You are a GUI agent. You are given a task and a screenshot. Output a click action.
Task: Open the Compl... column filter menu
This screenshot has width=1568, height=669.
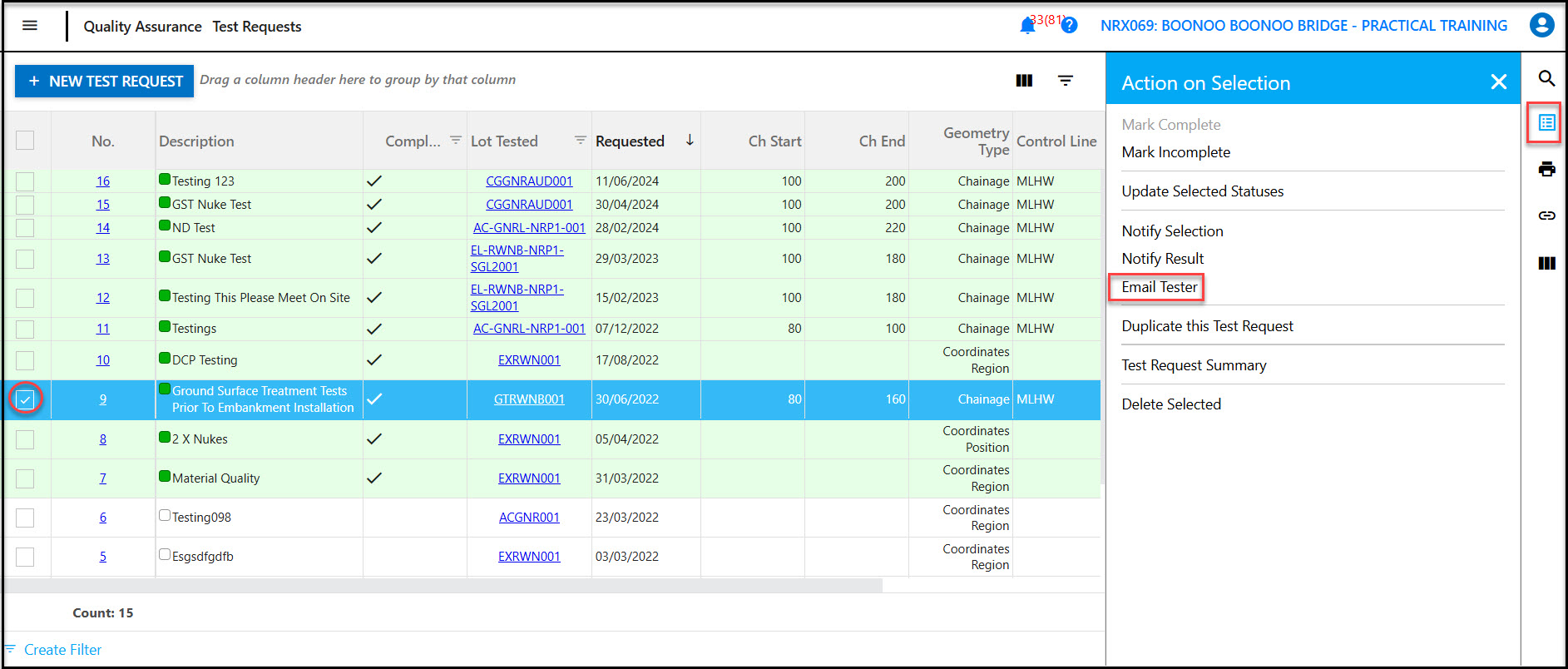click(456, 140)
